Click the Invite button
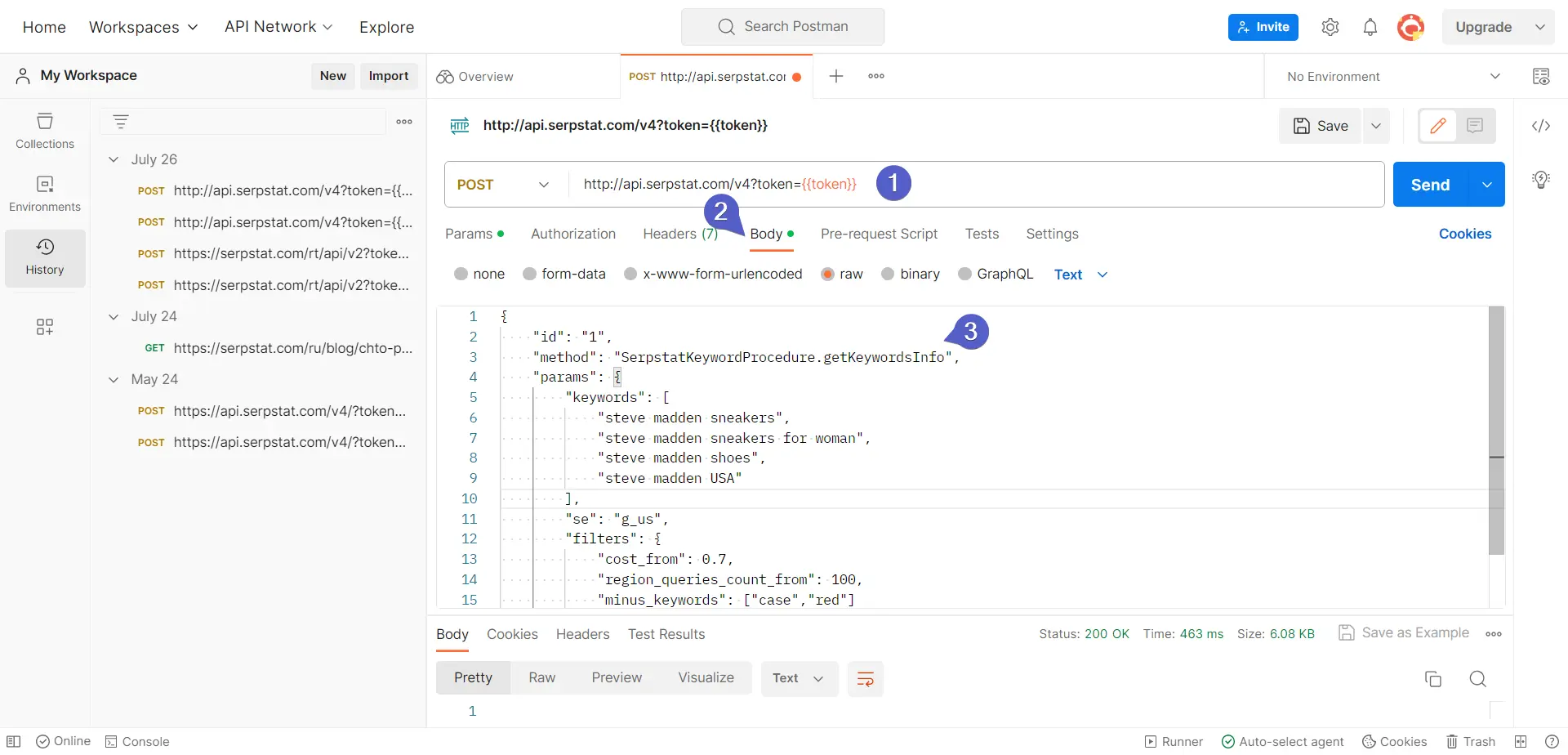This screenshot has height=755, width=1568. (x=1263, y=27)
